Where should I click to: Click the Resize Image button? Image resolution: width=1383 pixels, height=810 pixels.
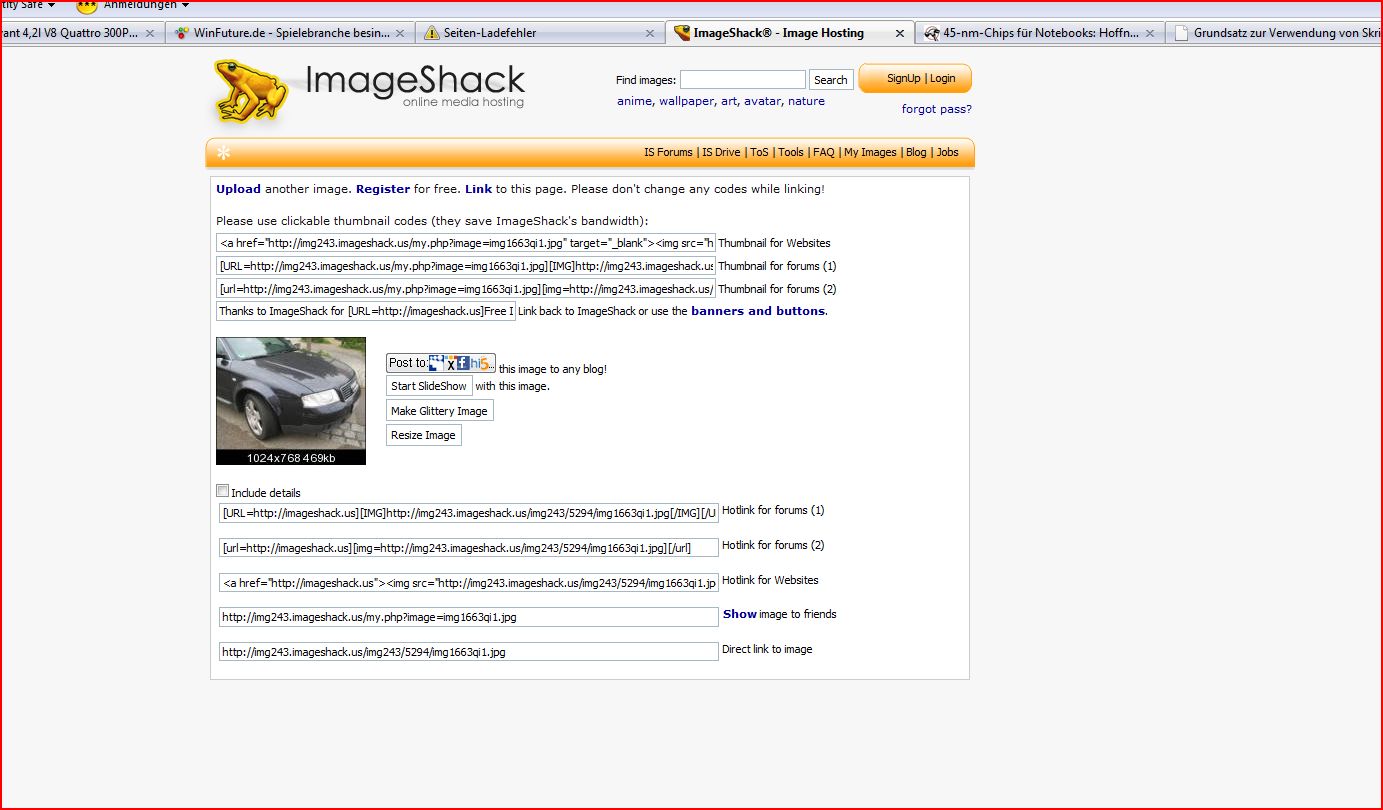pyautogui.click(x=424, y=435)
